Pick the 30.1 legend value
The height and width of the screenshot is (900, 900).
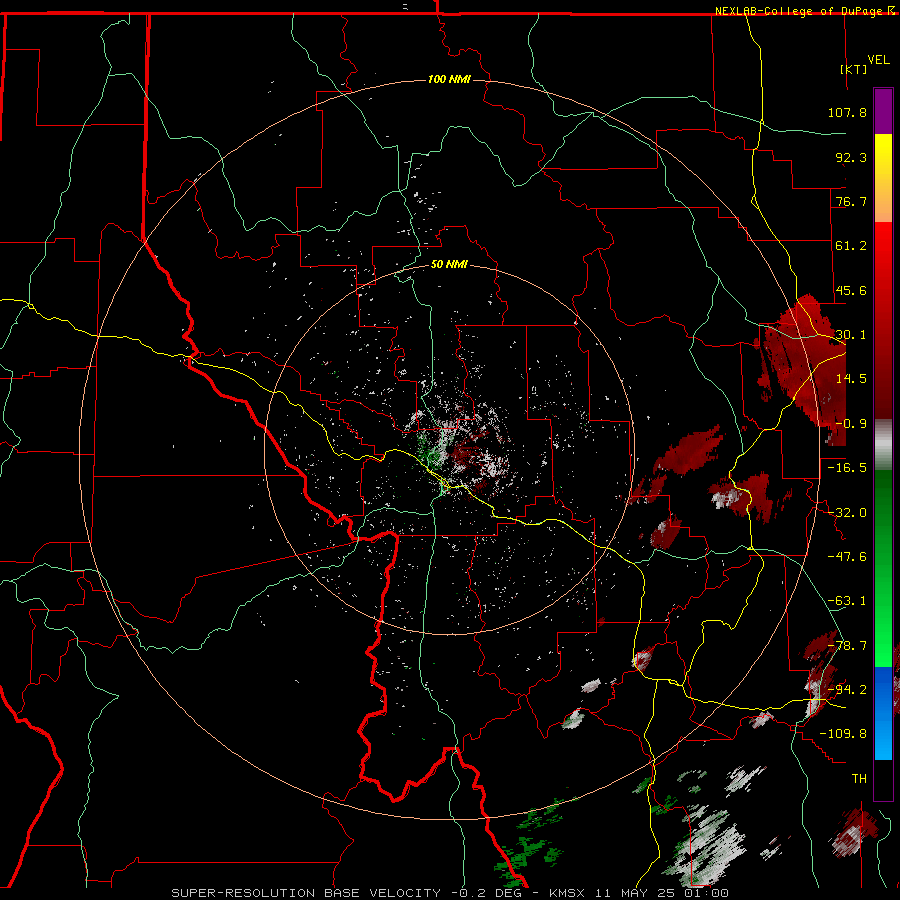[x=851, y=335]
